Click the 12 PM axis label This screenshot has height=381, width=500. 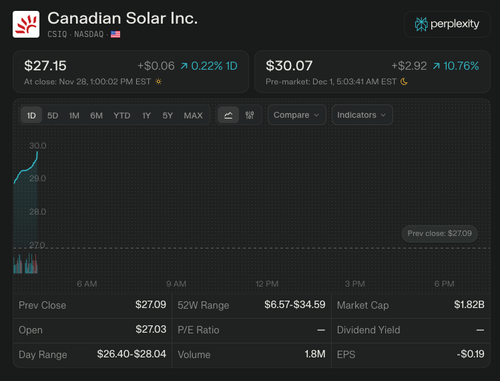point(267,284)
